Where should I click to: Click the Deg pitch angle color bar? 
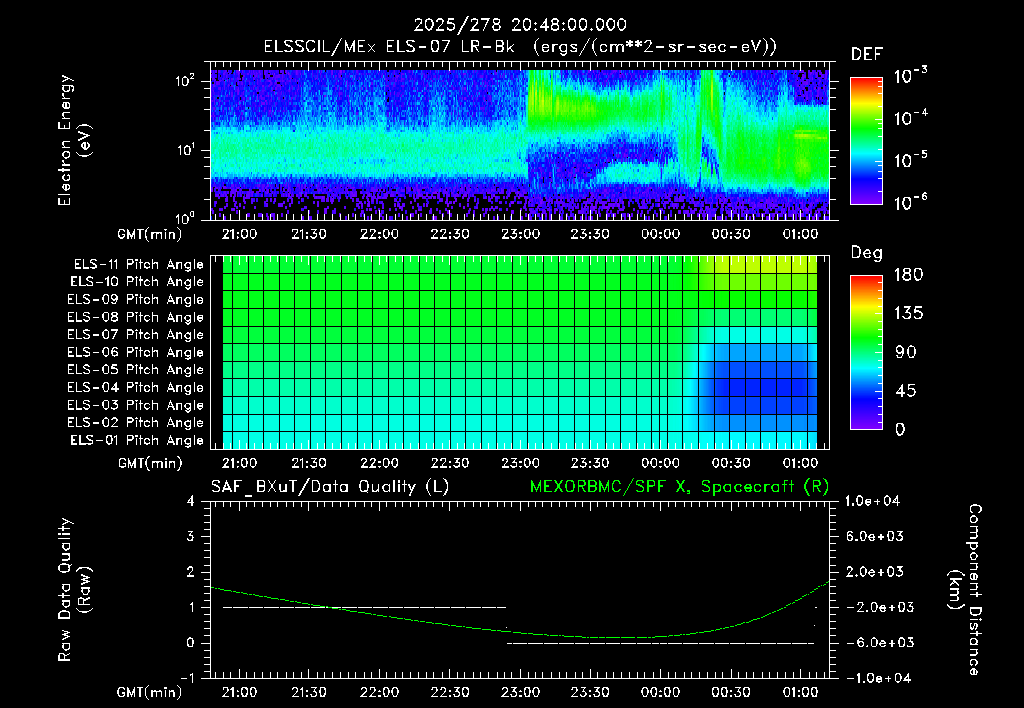coord(866,352)
